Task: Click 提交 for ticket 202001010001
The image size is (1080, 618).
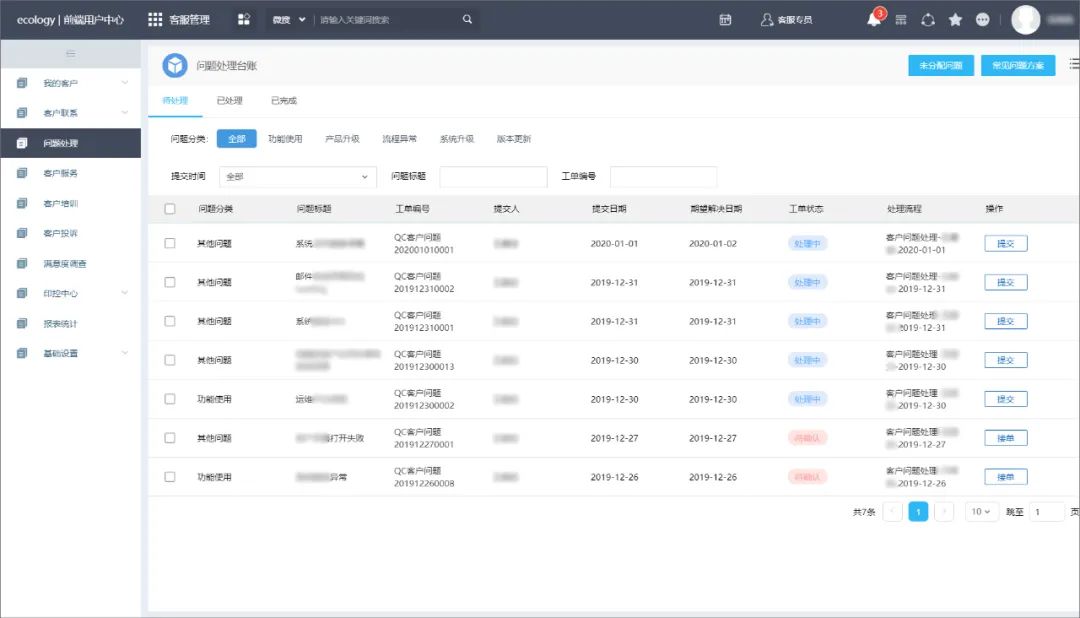Action: coord(1006,243)
